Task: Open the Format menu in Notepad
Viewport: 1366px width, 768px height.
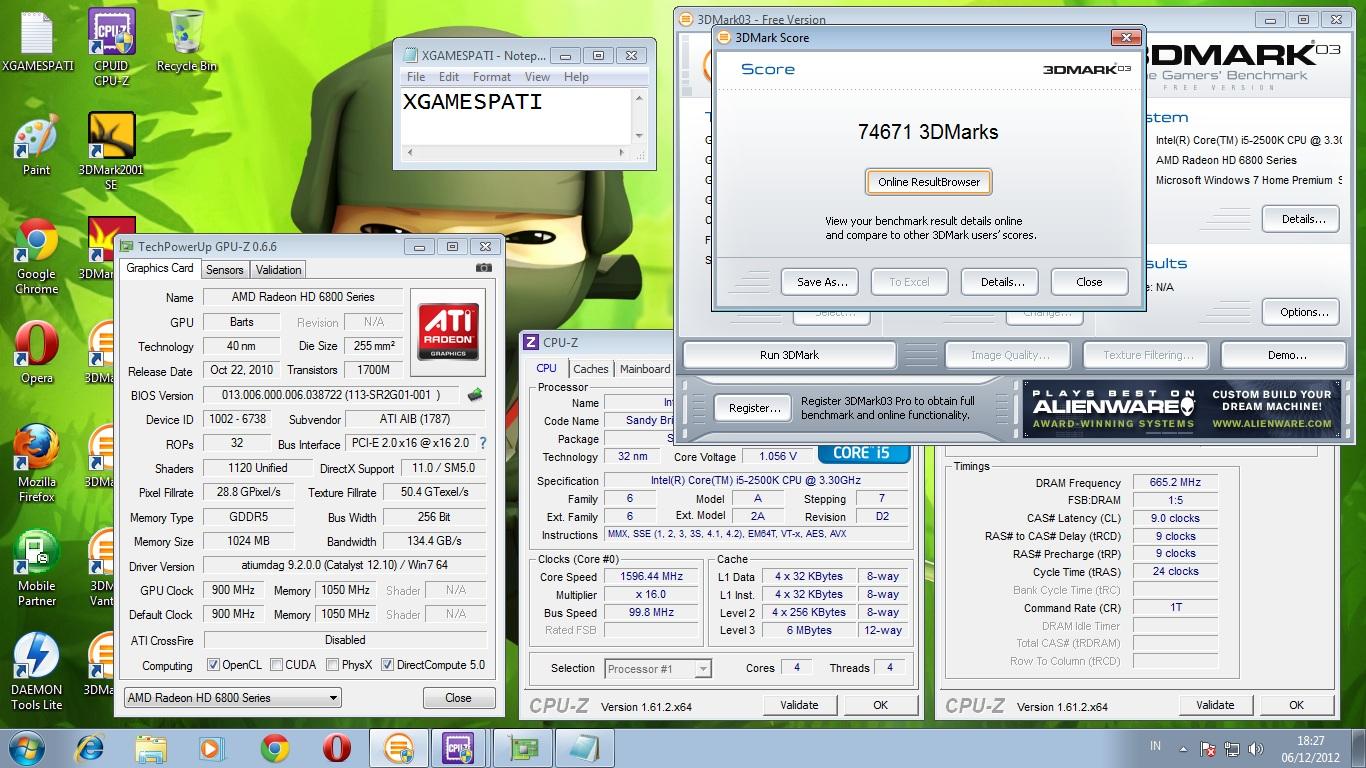Action: (492, 77)
